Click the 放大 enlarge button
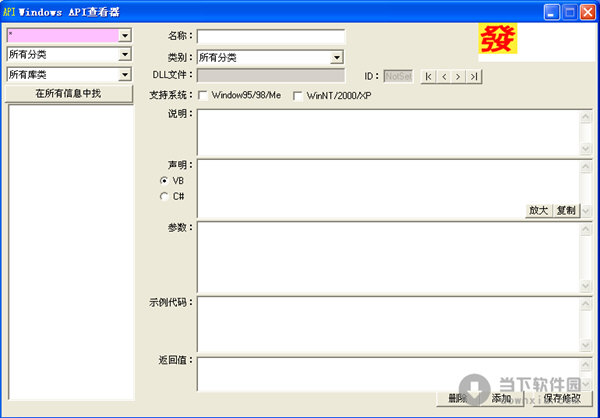Image resolution: width=600 pixels, height=418 pixels. point(538,210)
